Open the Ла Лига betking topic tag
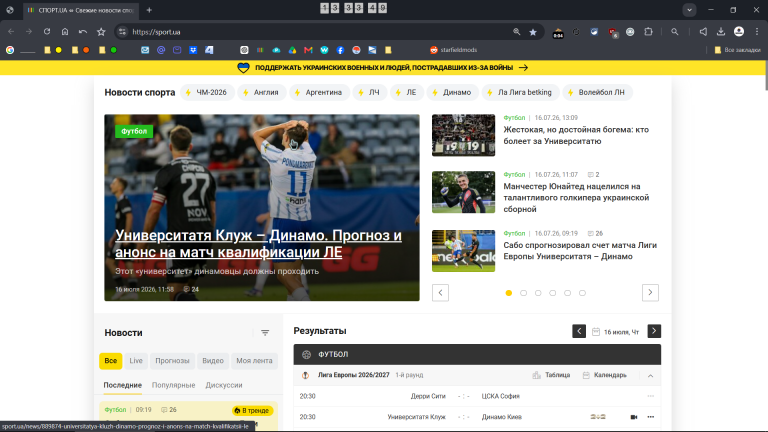 (520, 93)
